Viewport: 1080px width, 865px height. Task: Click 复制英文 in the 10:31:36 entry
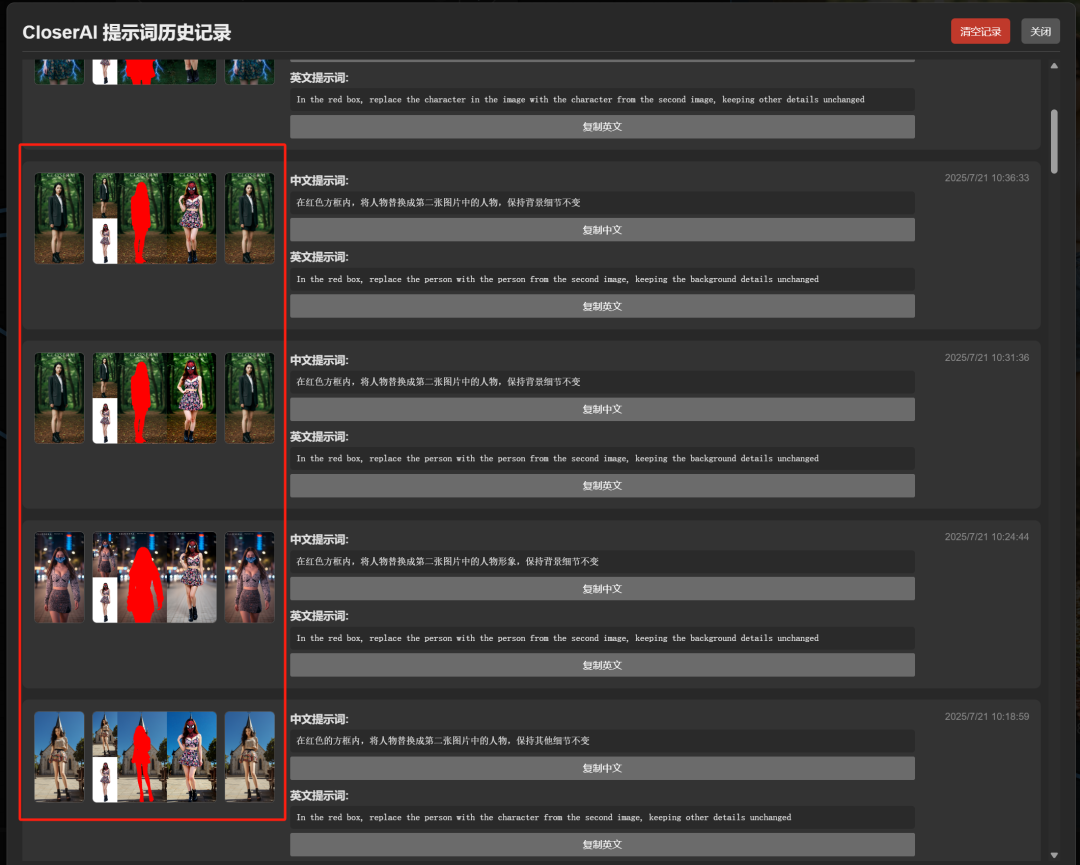(602, 486)
